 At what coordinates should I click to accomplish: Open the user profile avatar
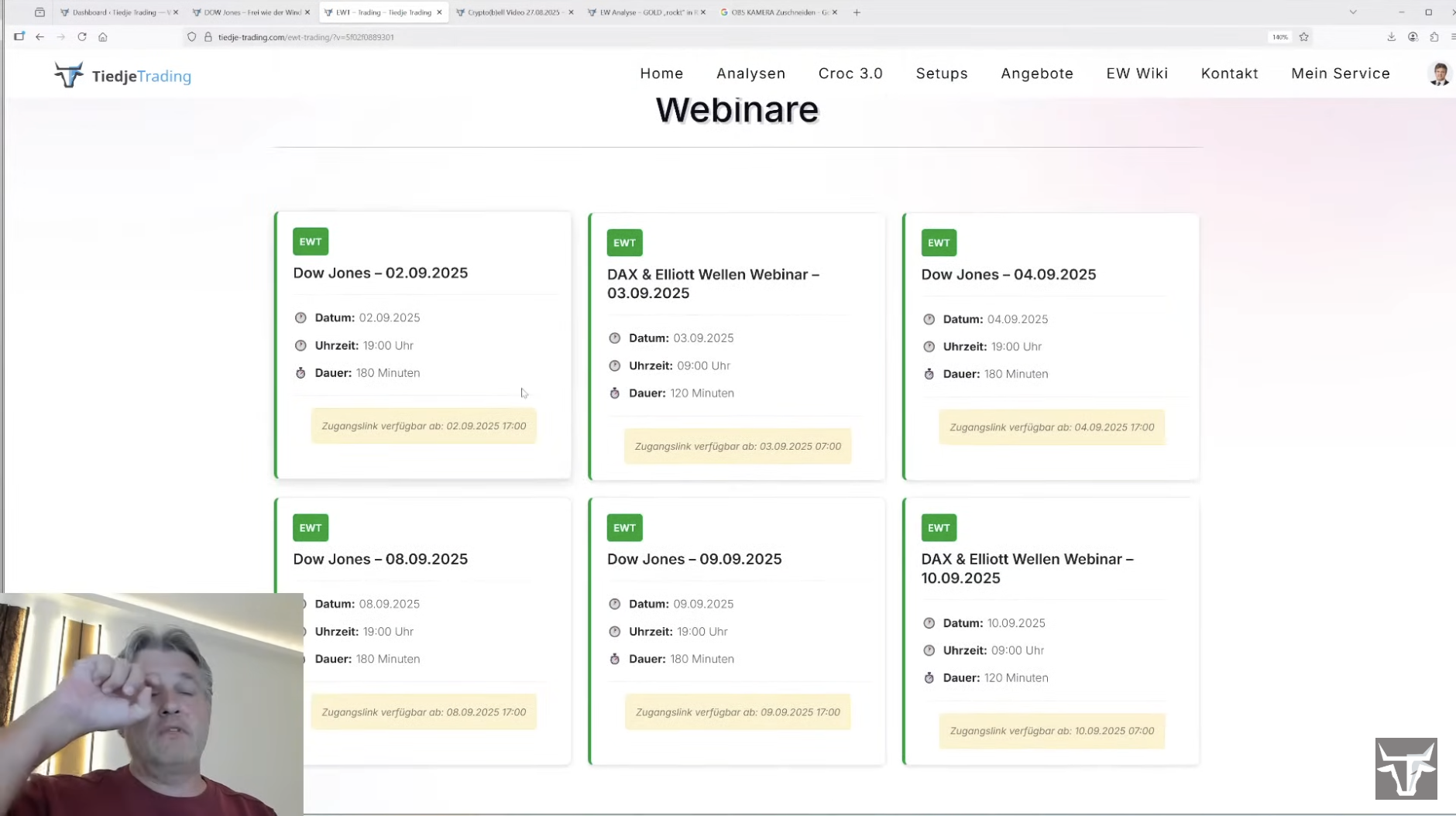1440,74
